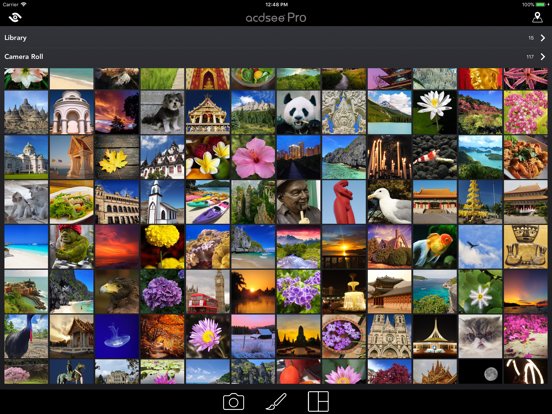The width and height of the screenshot is (552, 414).
Task: Open the gray puppy photo thumbnail
Action: tap(162, 112)
